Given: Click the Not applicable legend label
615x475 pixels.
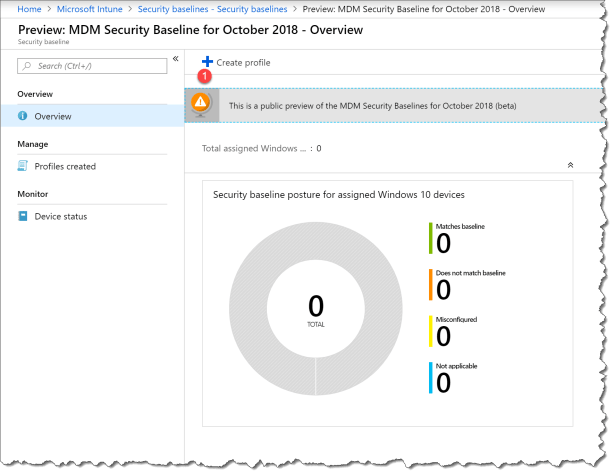Looking at the screenshot, I should 457,366.
